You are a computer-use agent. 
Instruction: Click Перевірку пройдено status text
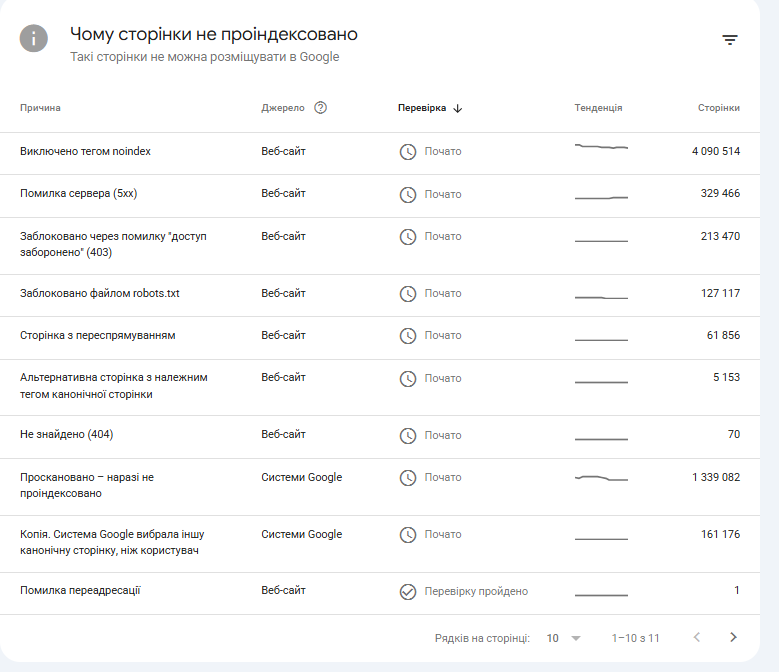pyautogui.click(x=476, y=591)
